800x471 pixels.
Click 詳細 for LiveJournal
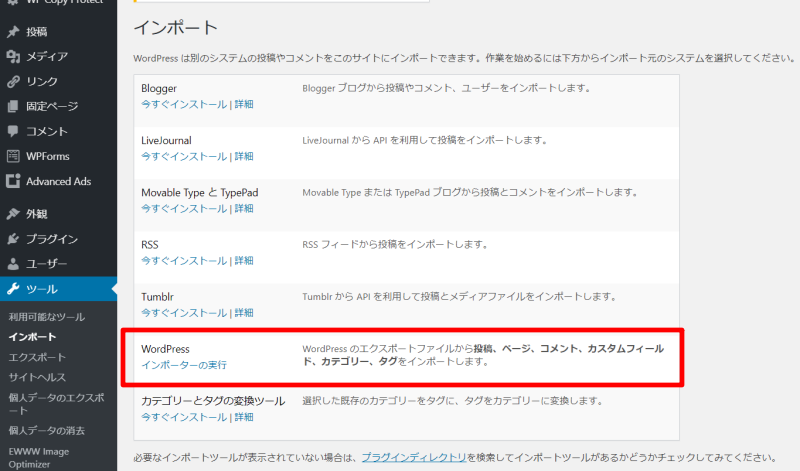point(244,156)
